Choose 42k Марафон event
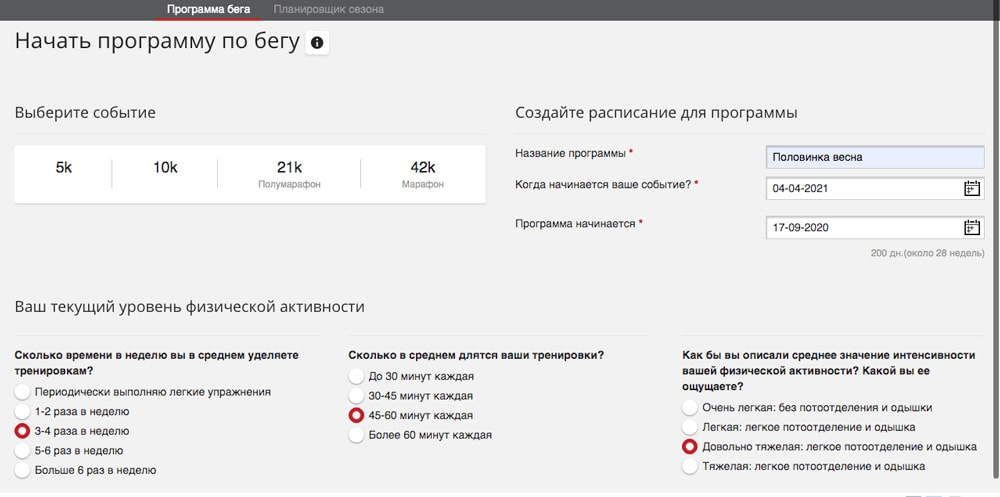 click(423, 174)
